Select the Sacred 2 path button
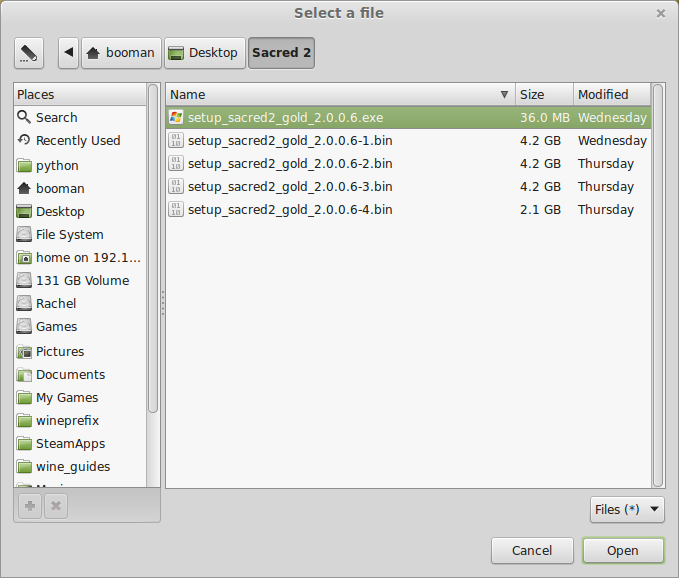679x578 pixels. pos(281,53)
